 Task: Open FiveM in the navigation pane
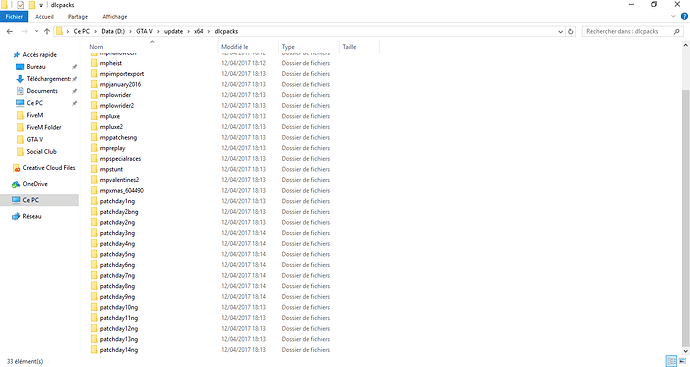[35, 115]
